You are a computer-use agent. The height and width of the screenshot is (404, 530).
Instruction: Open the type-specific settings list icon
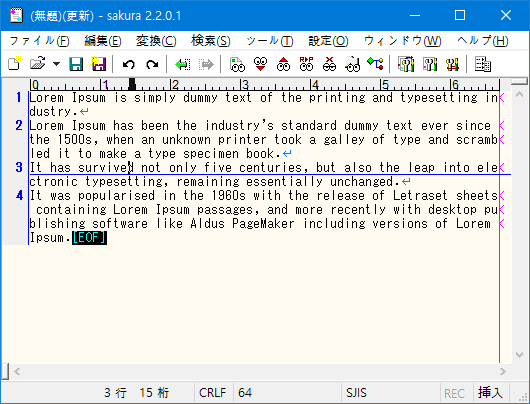click(x=406, y=64)
